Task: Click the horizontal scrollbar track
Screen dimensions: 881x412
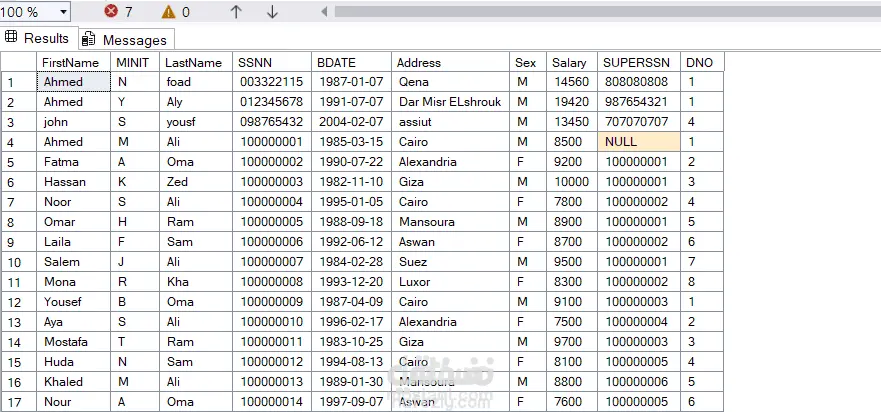Action: click(607, 11)
